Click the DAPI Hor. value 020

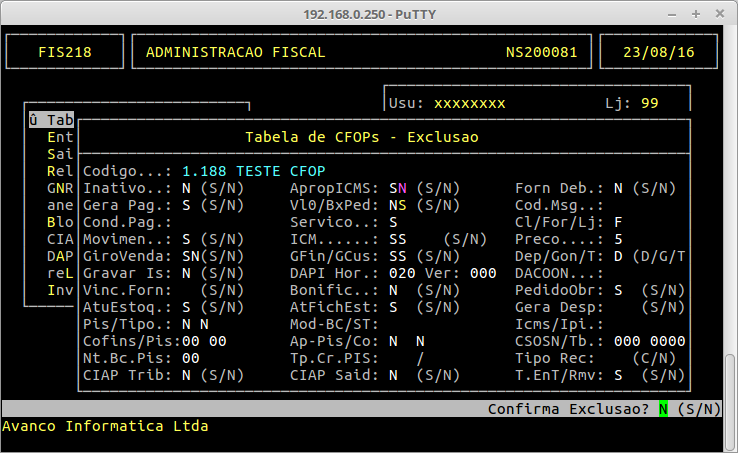[401, 273]
